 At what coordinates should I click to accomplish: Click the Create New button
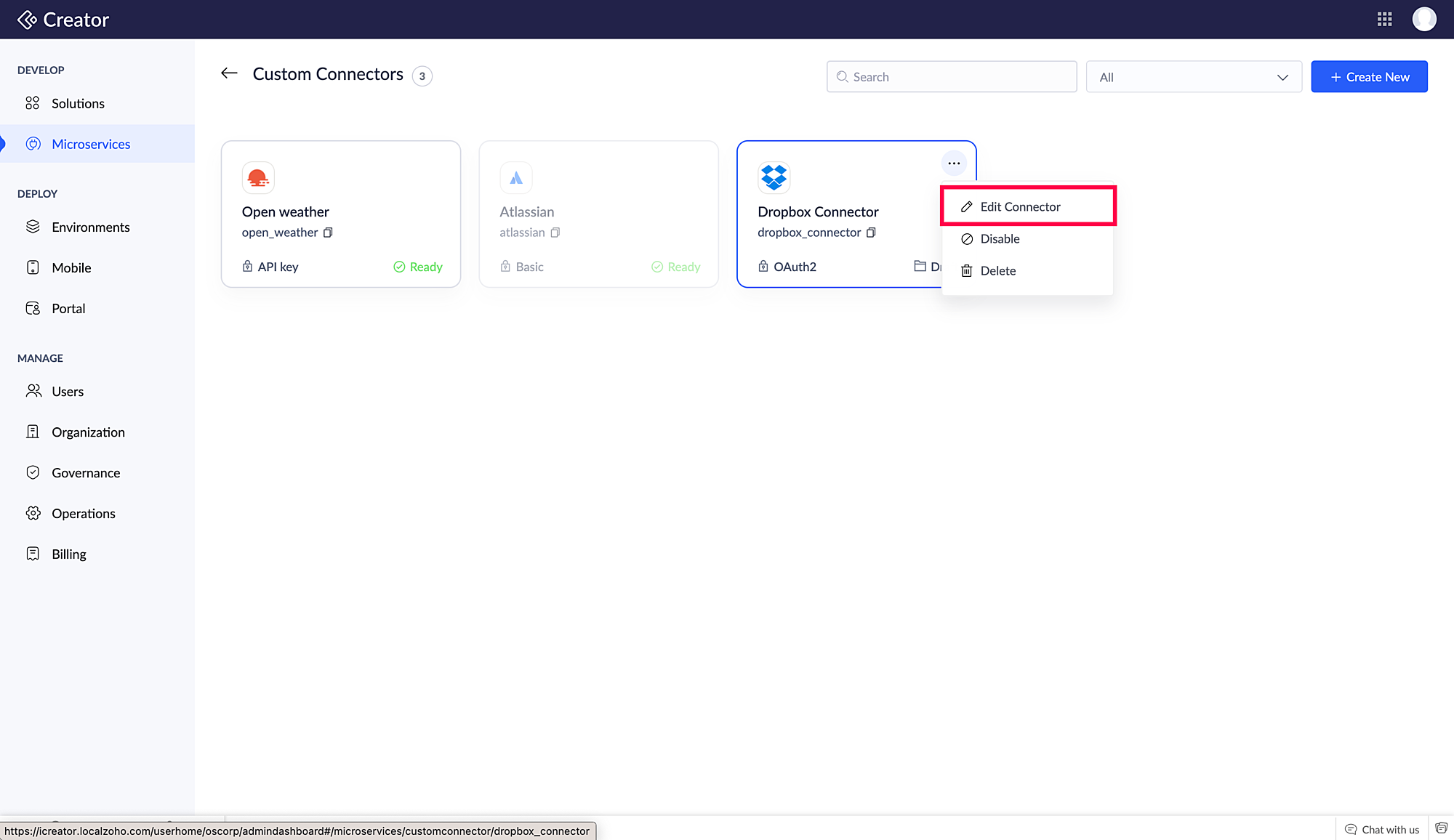[1369, 77]
